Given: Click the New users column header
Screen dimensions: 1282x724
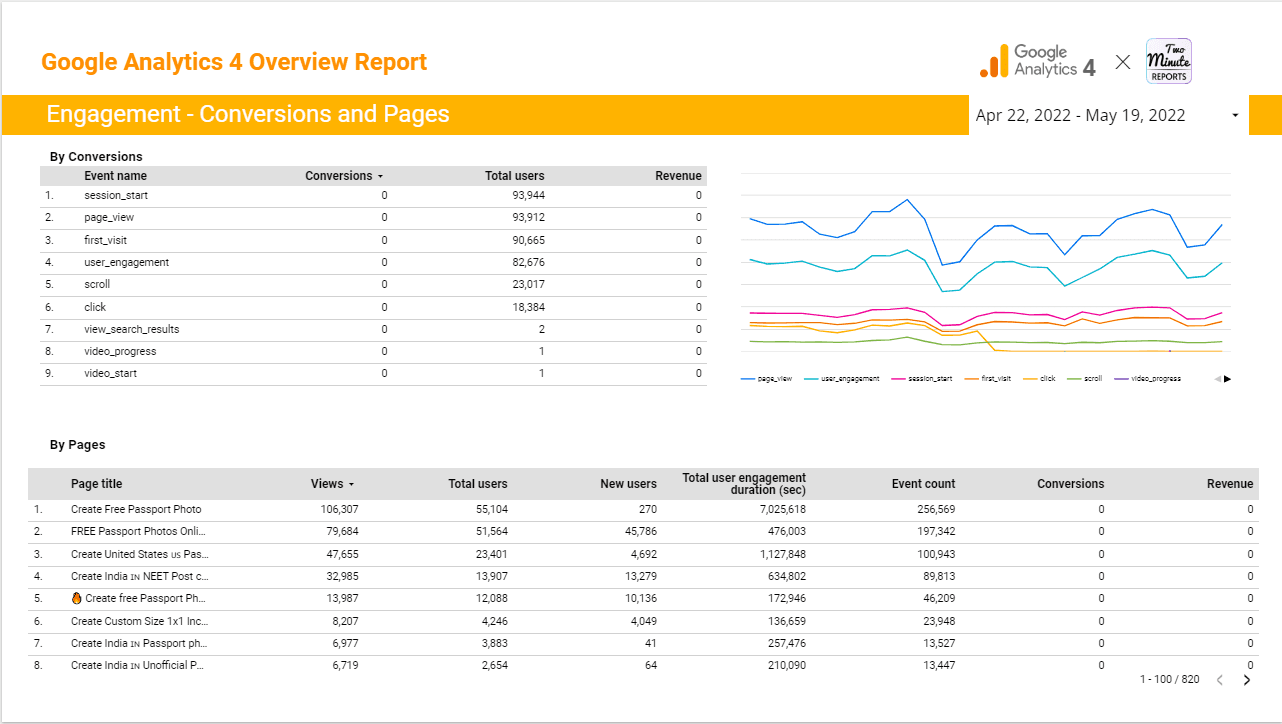Looking at the screenshot, I should point(628,484).
